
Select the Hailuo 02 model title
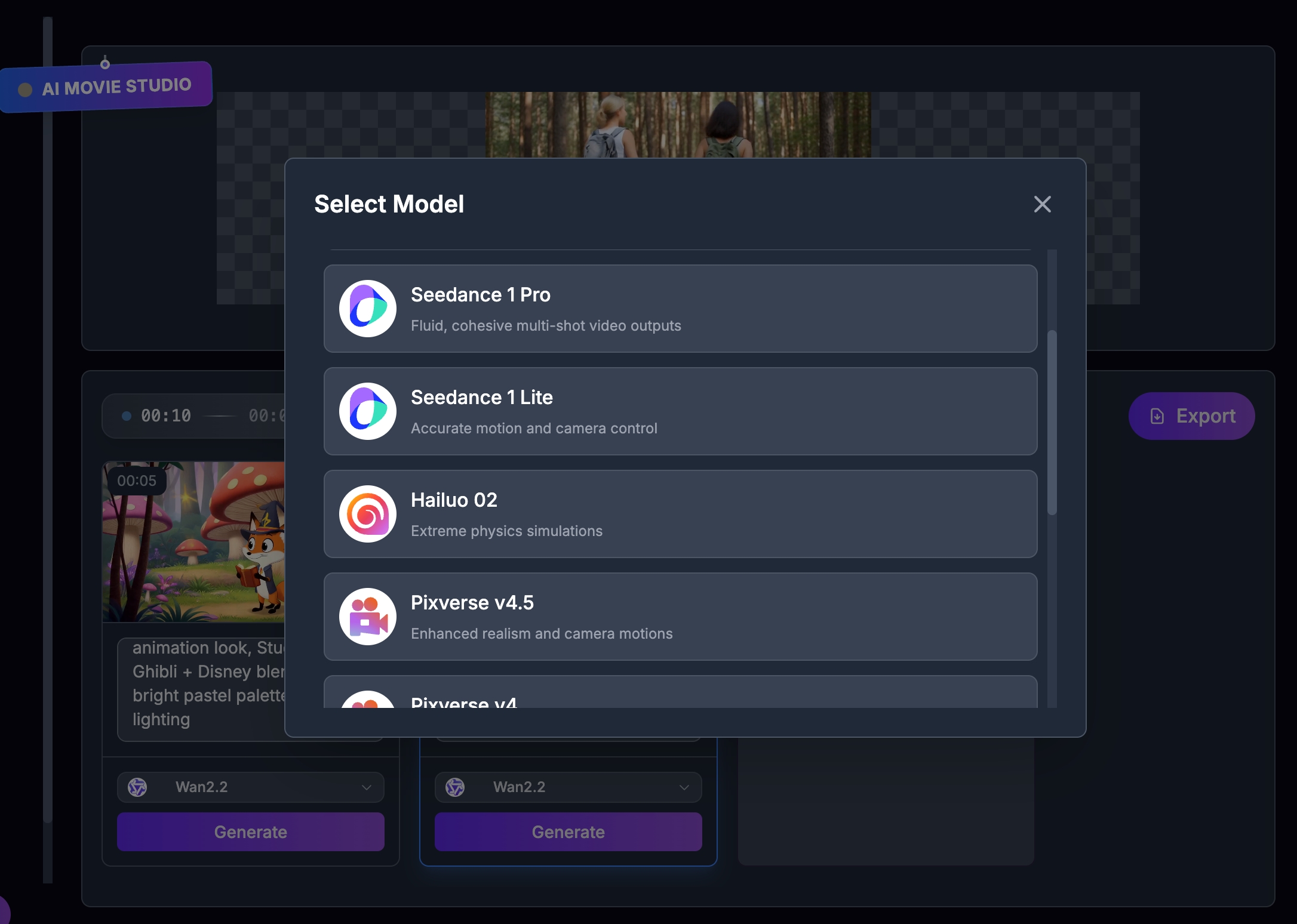pyautogui.click(x=454, y=500)
